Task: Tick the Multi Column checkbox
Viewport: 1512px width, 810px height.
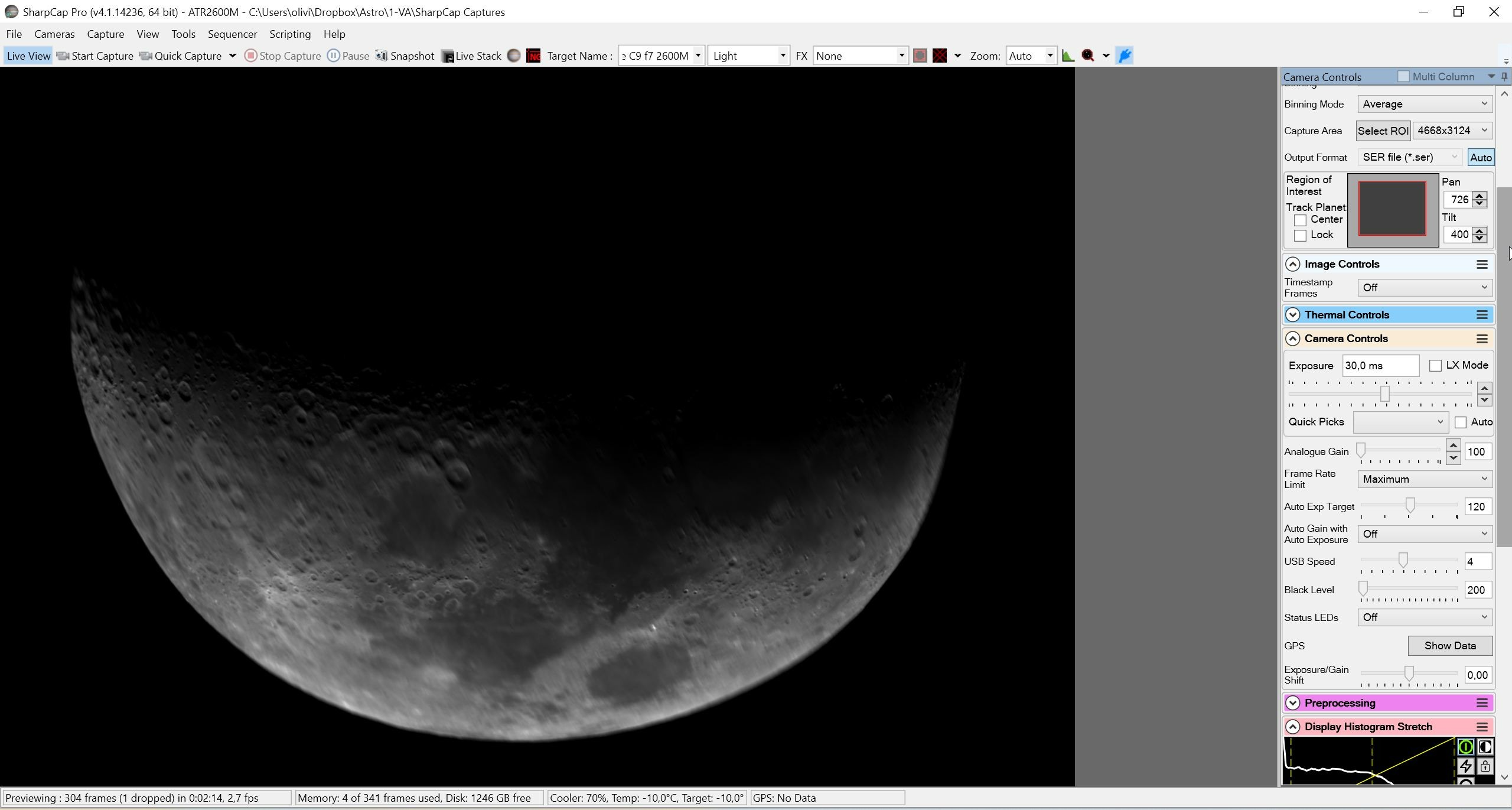Action: 1403,76
